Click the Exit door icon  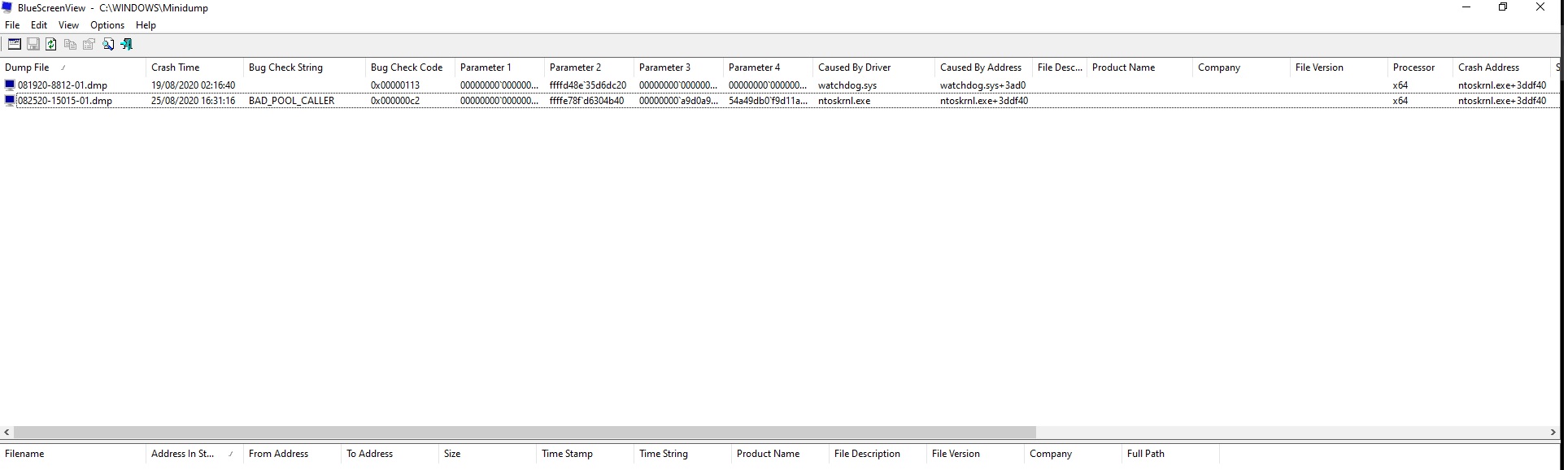126,44
